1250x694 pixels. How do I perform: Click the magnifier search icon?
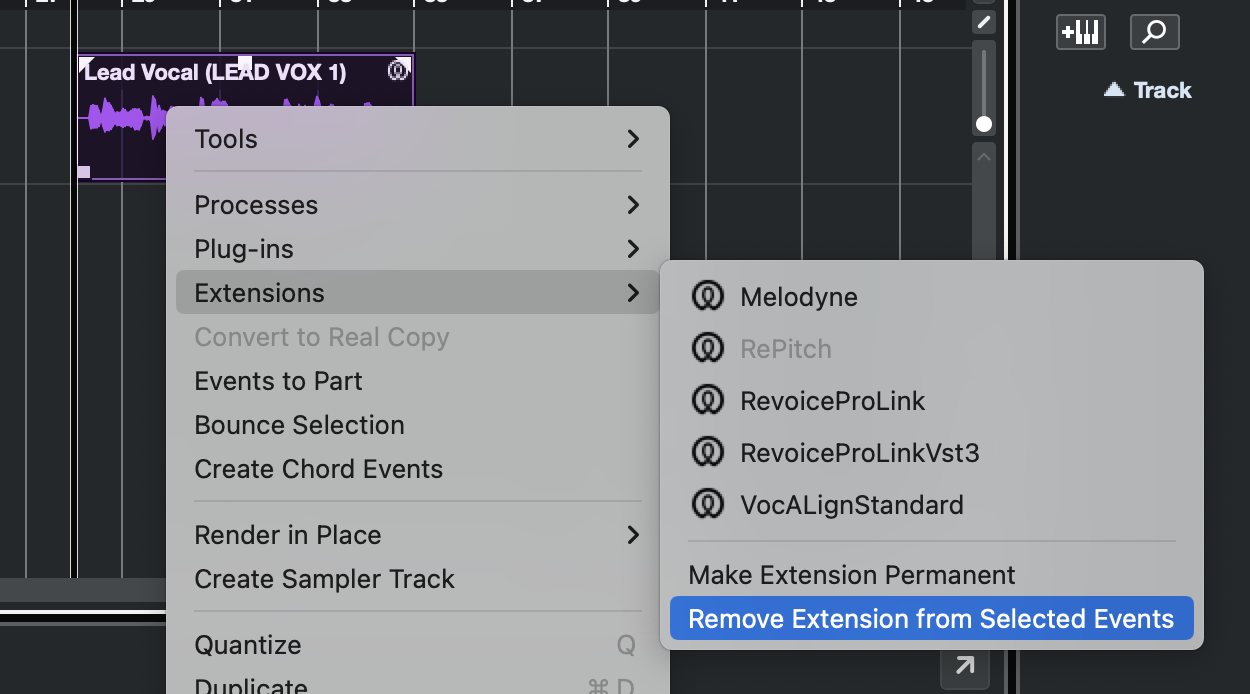tap(1154, 32)
